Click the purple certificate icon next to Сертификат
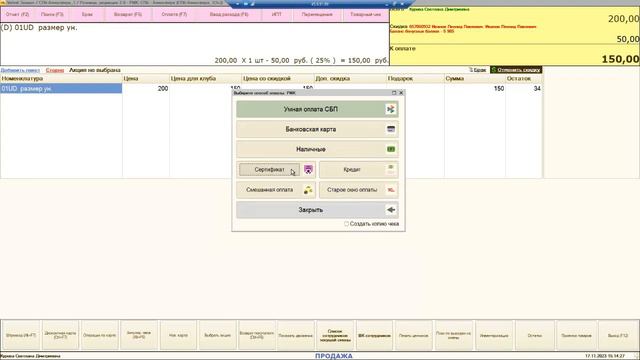 click(308, 169)
